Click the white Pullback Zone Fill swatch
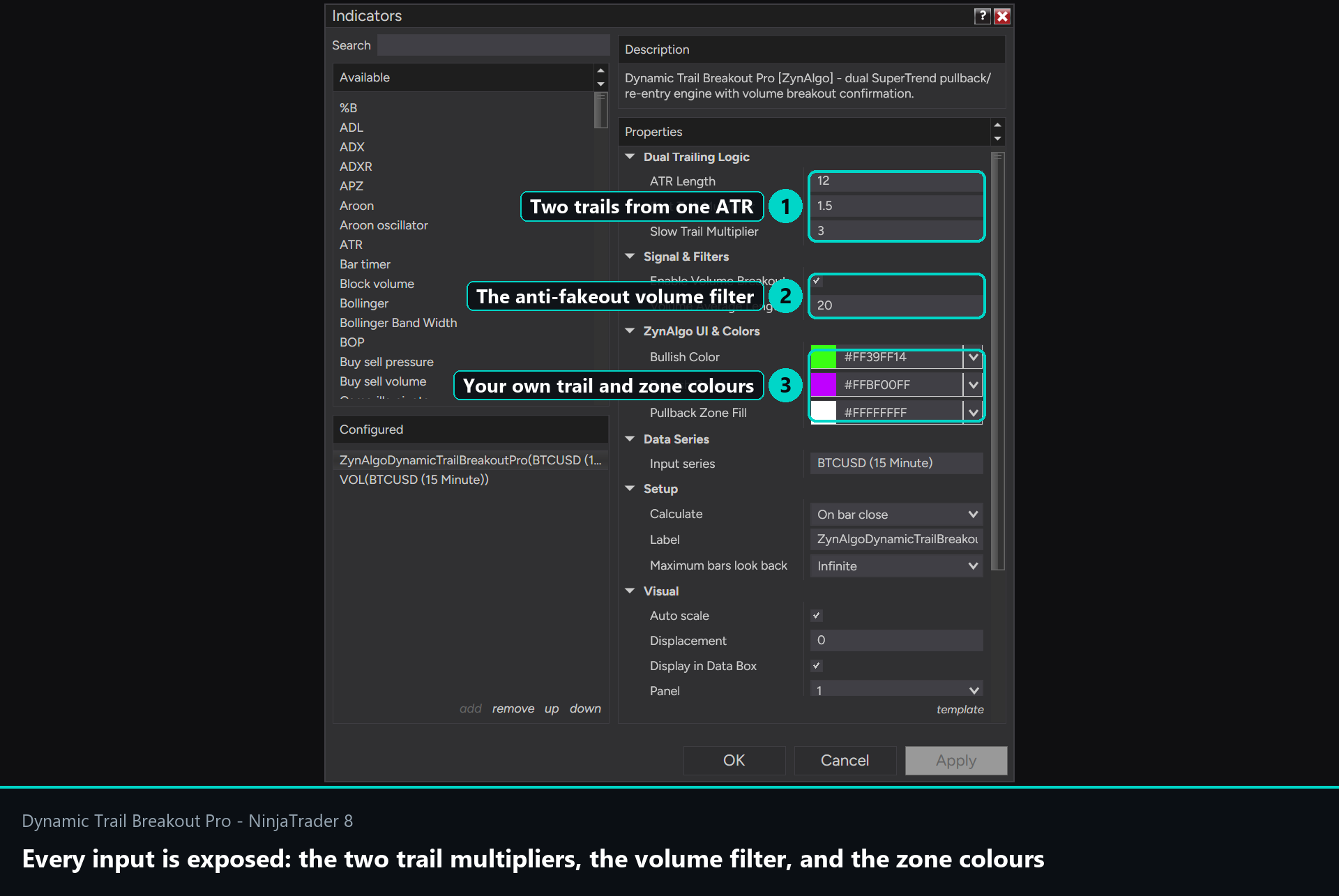This screenshot has width=1339, height=896. 824,412
